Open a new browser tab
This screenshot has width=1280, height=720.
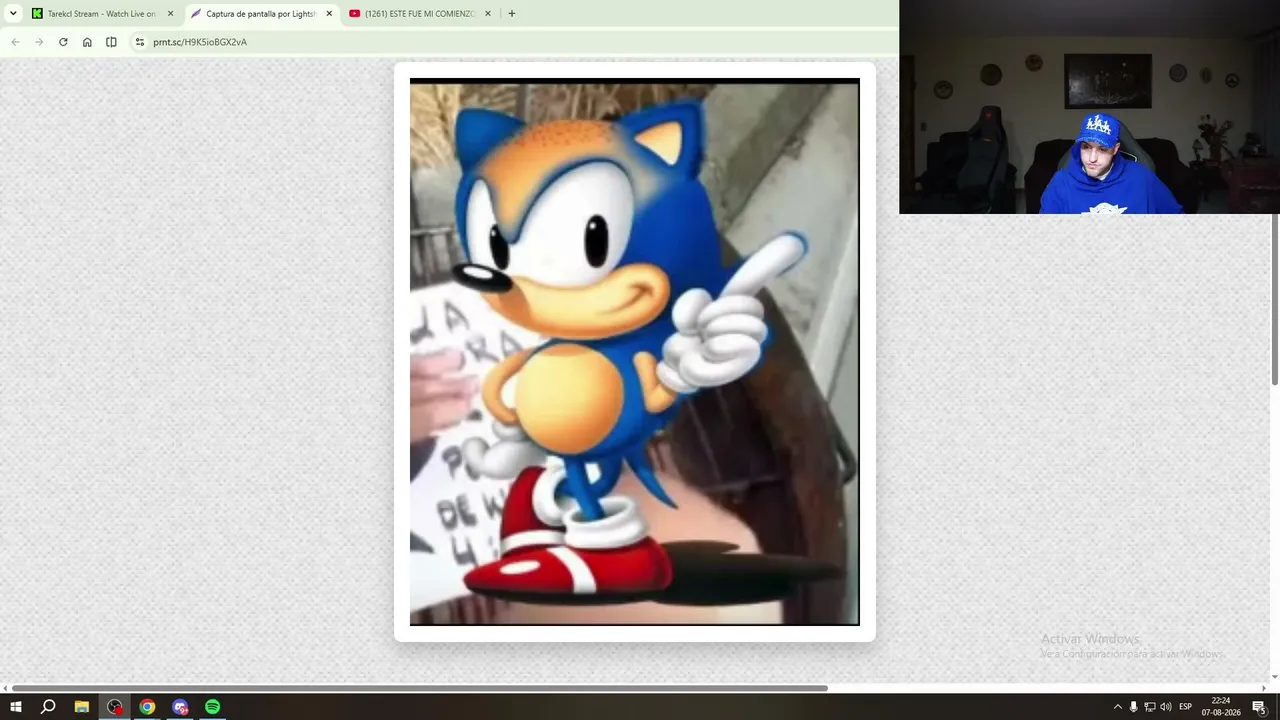coord(512,14)
